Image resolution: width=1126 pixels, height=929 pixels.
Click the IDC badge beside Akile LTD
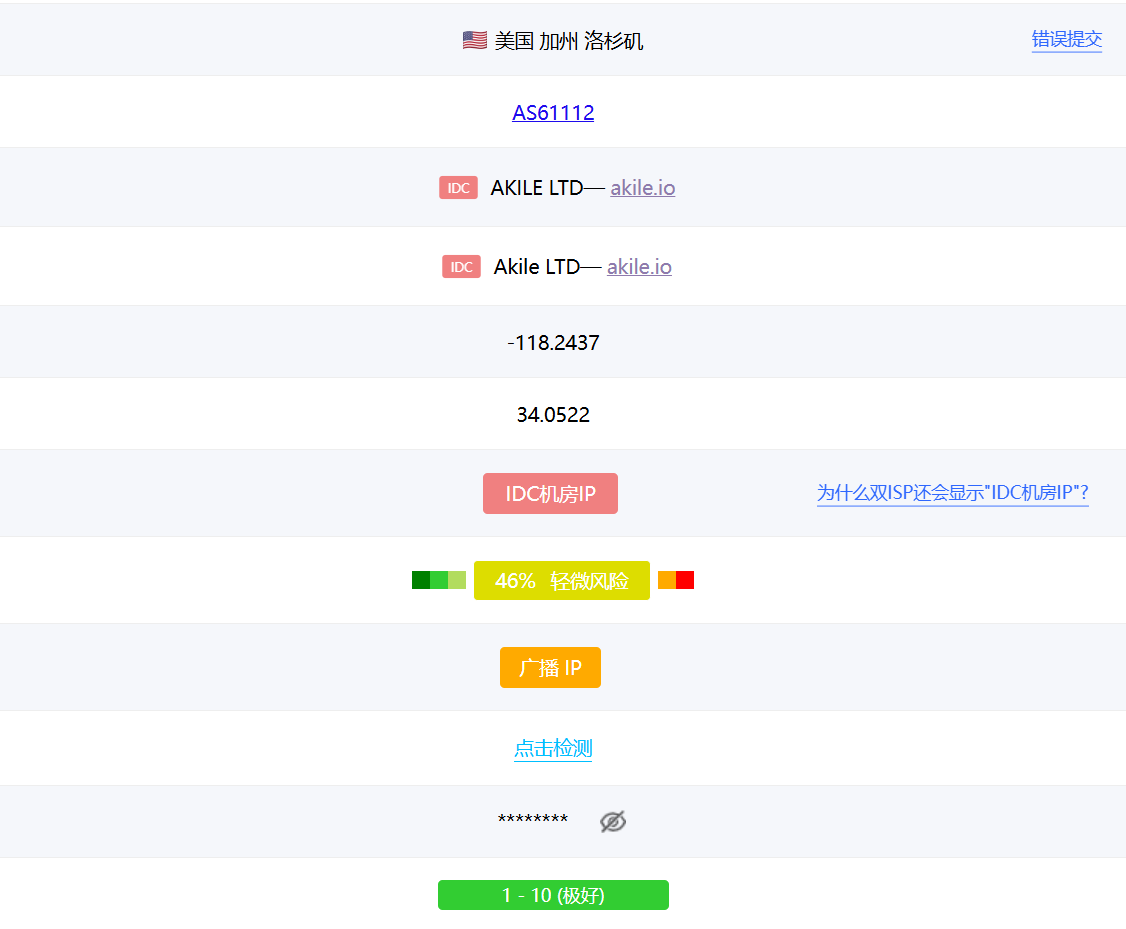pos(461,267)
